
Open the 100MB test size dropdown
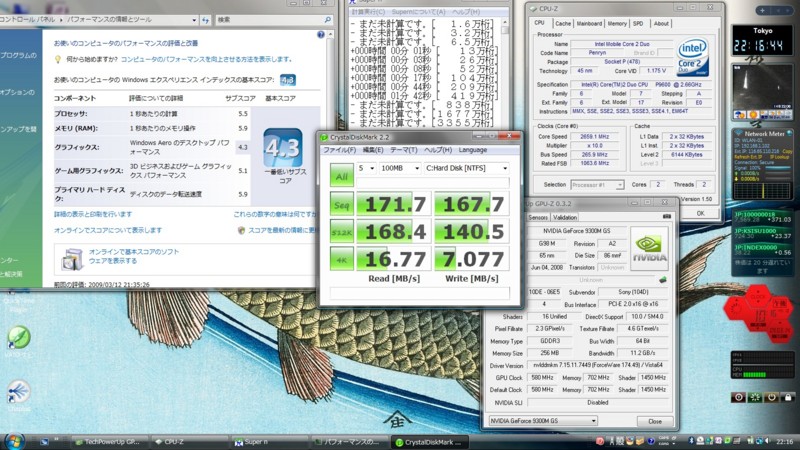click(400, 168)
